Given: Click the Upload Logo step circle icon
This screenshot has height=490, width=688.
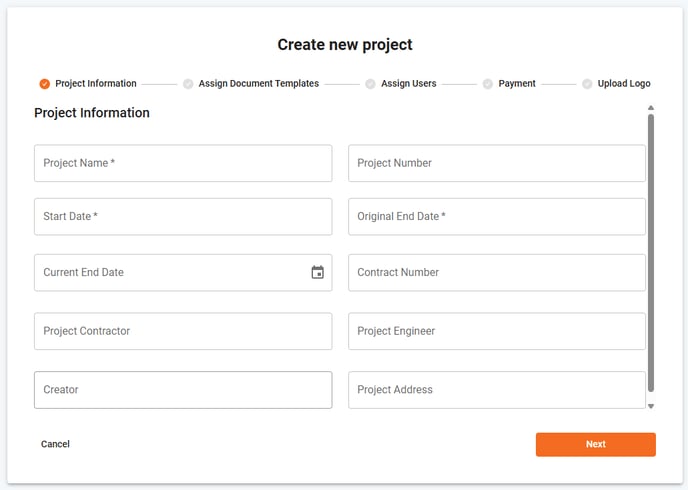Looking at the screenshot, I should 587,83.
